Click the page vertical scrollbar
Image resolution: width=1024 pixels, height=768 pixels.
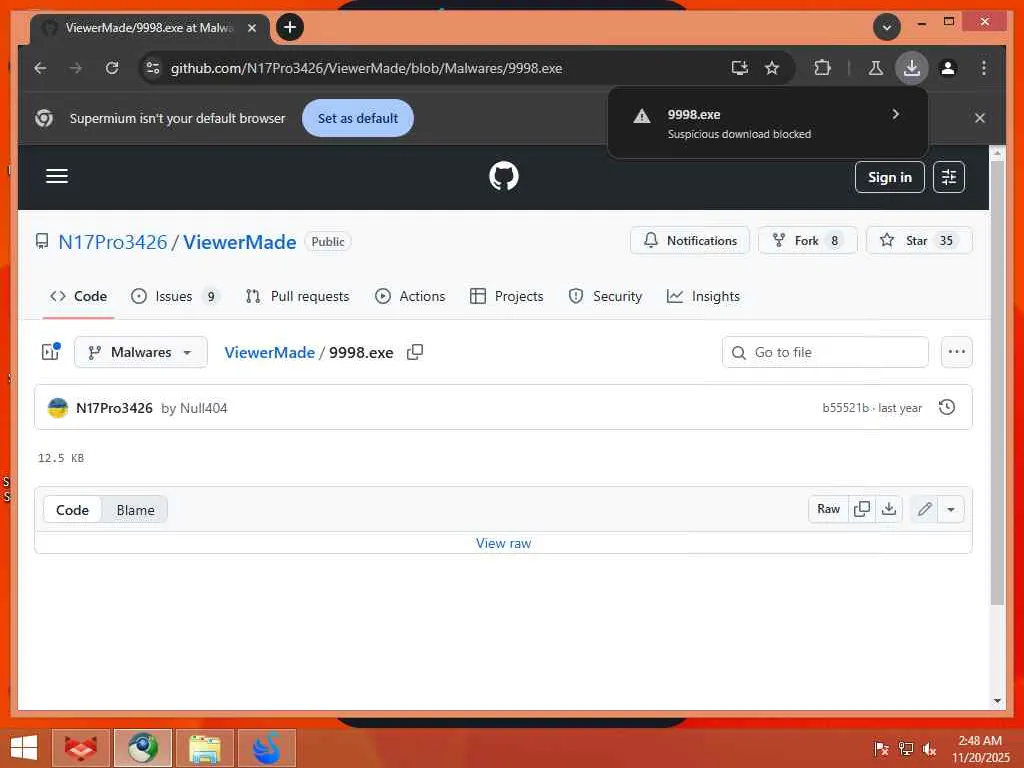(x=997, y=383)
